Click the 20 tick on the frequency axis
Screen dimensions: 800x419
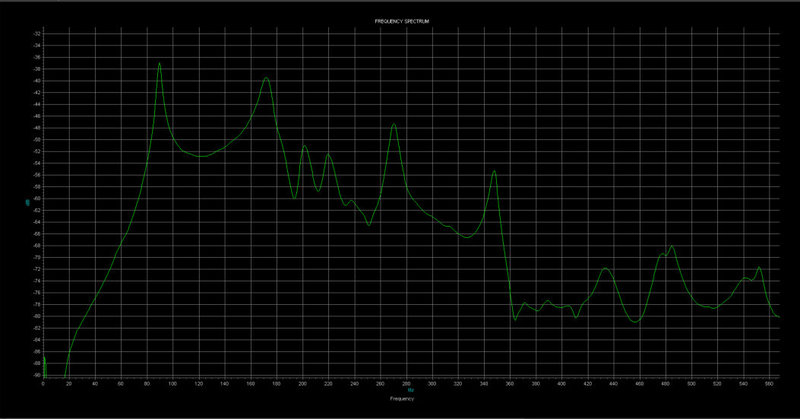pyautogui.click(x=69, y=384)
